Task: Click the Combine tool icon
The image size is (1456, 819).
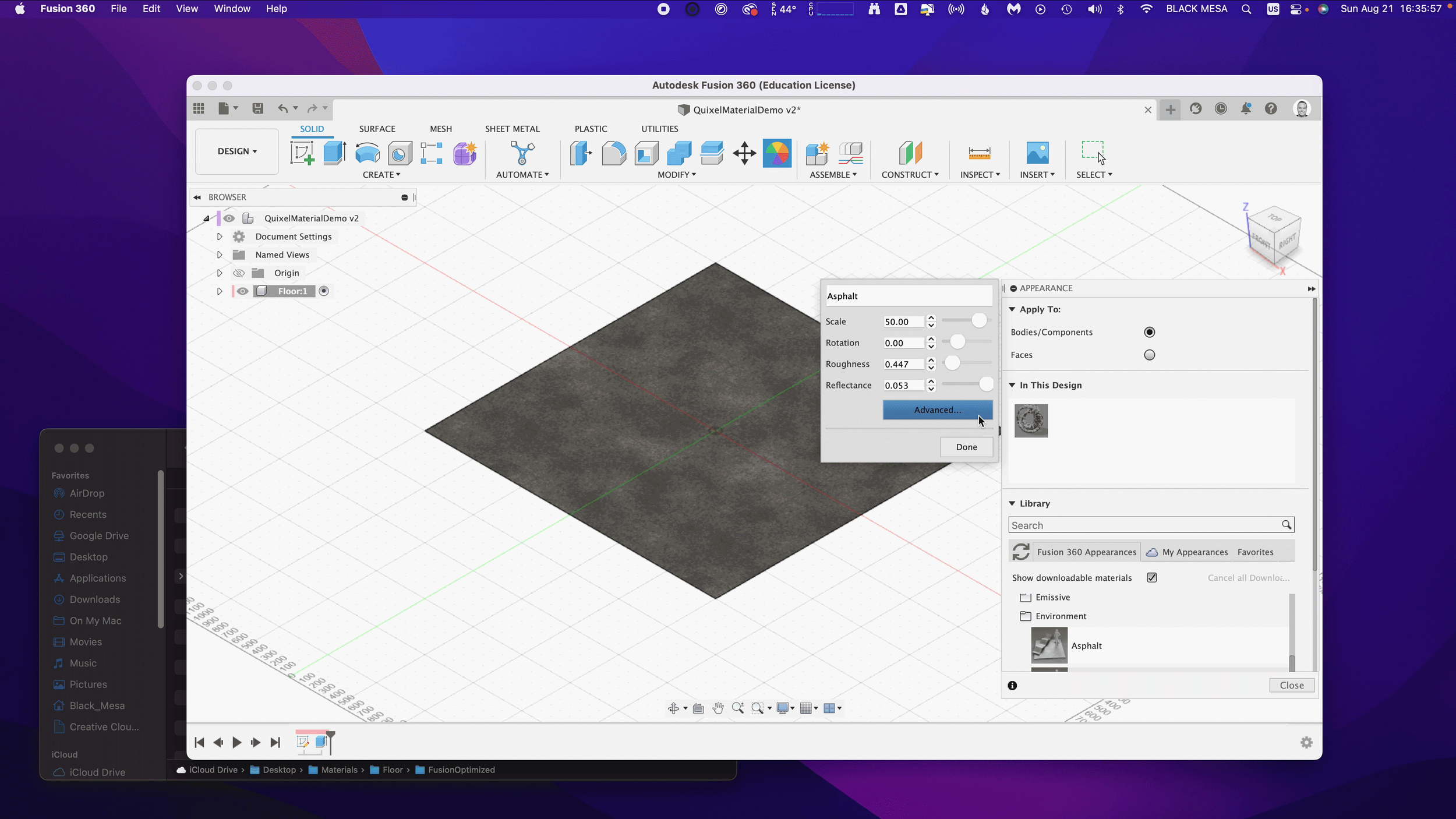Action: click(x=679, y=153)
